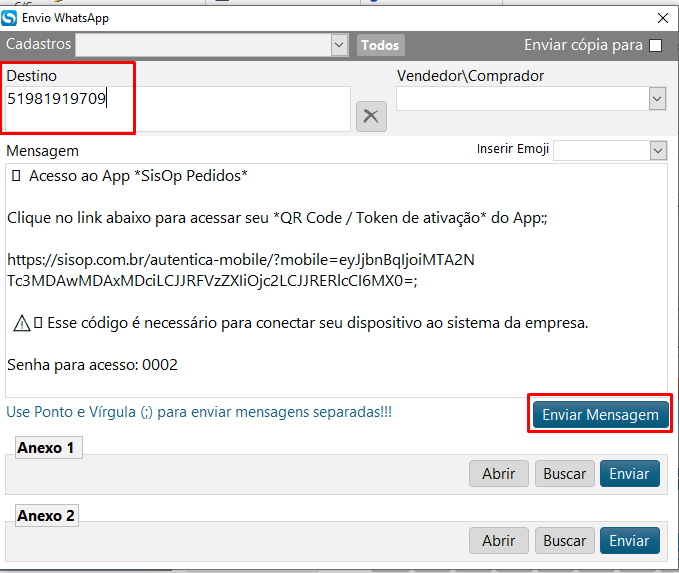Click Abrir in Anexo 2
This screenshot has height=573, width=679.
(x=498, y=540)
